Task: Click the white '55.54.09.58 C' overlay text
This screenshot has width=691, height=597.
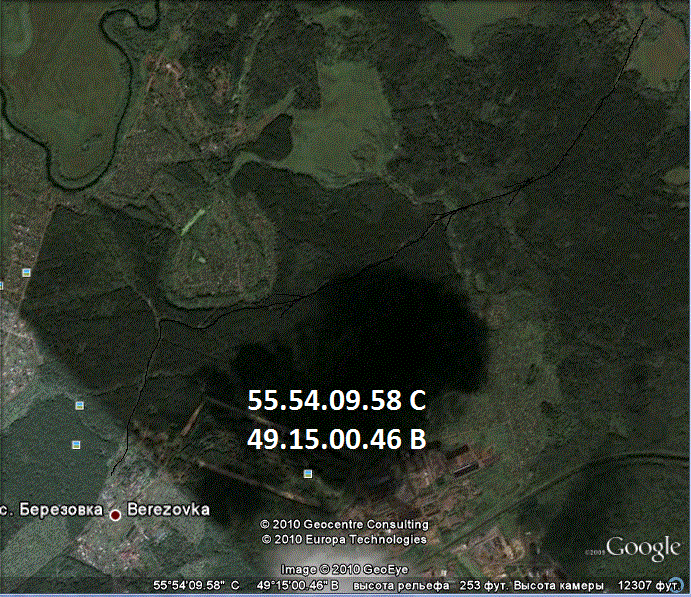Action: [x=337, y=401]
